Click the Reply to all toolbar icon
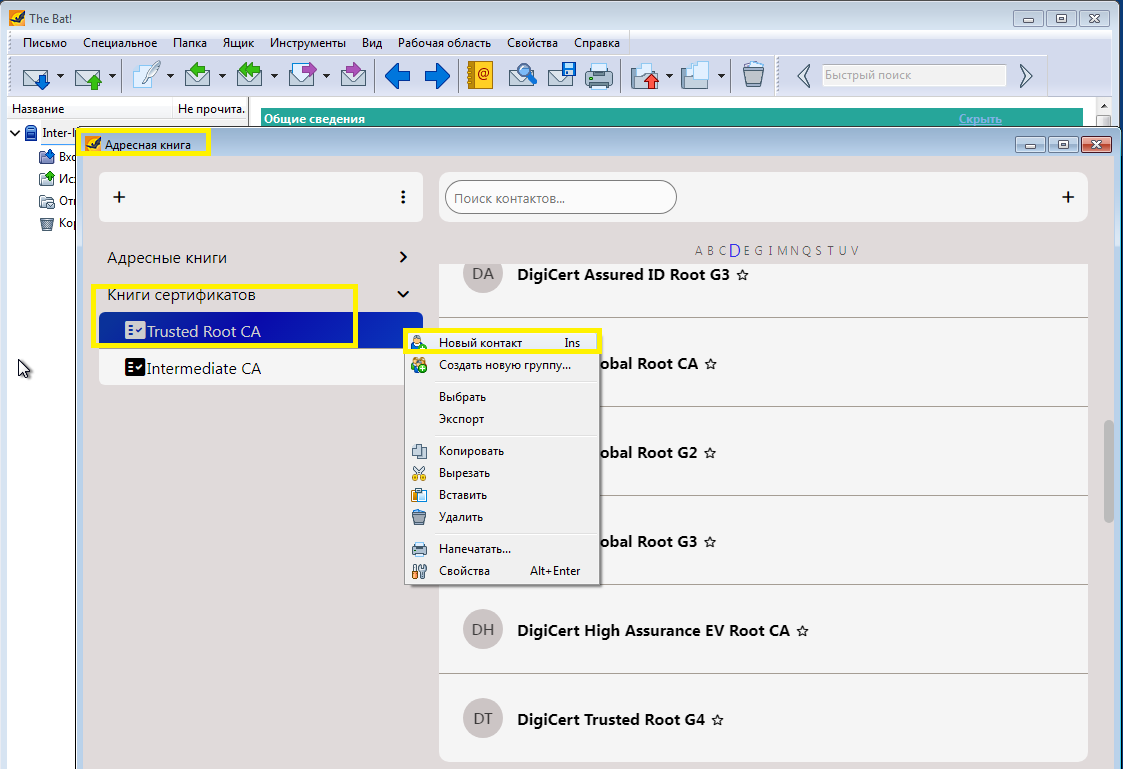Screen dimensions: 1123x769 click(x=249, y=75)
